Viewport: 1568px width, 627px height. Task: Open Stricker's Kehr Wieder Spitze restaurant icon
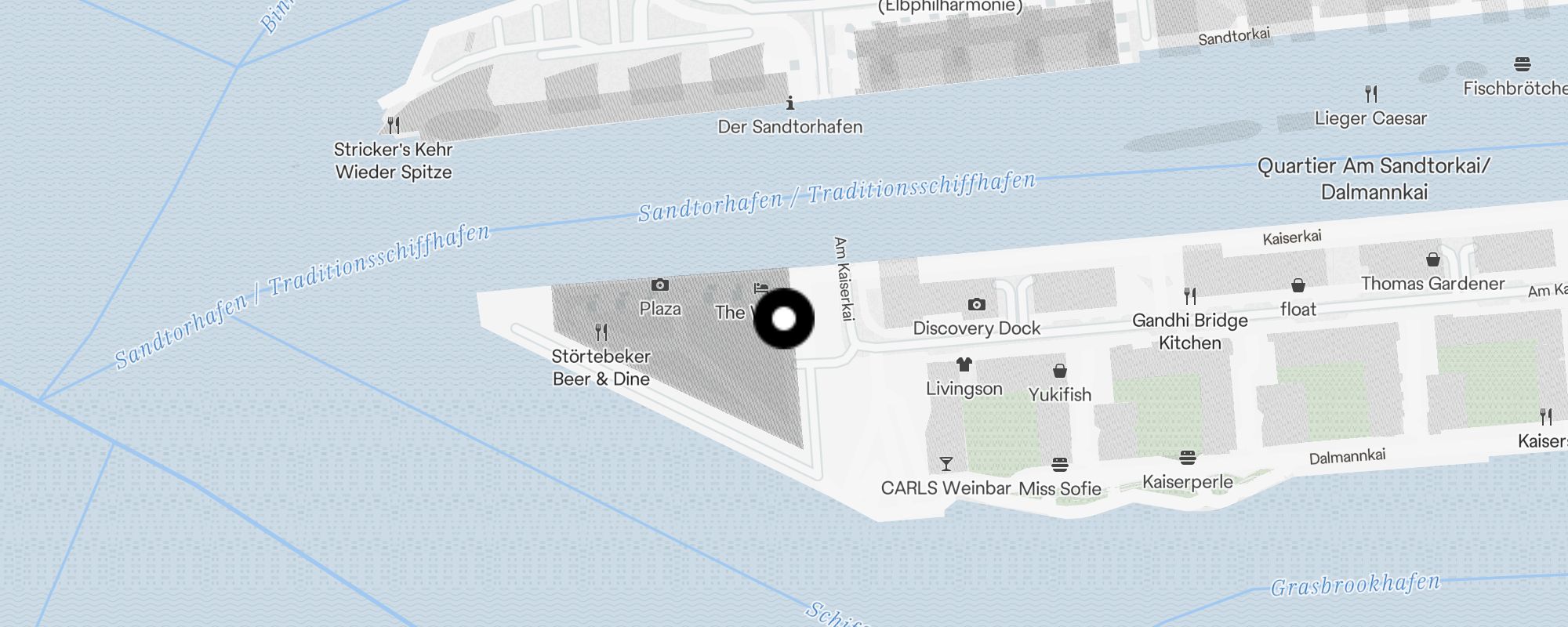(x=394, y=125)
